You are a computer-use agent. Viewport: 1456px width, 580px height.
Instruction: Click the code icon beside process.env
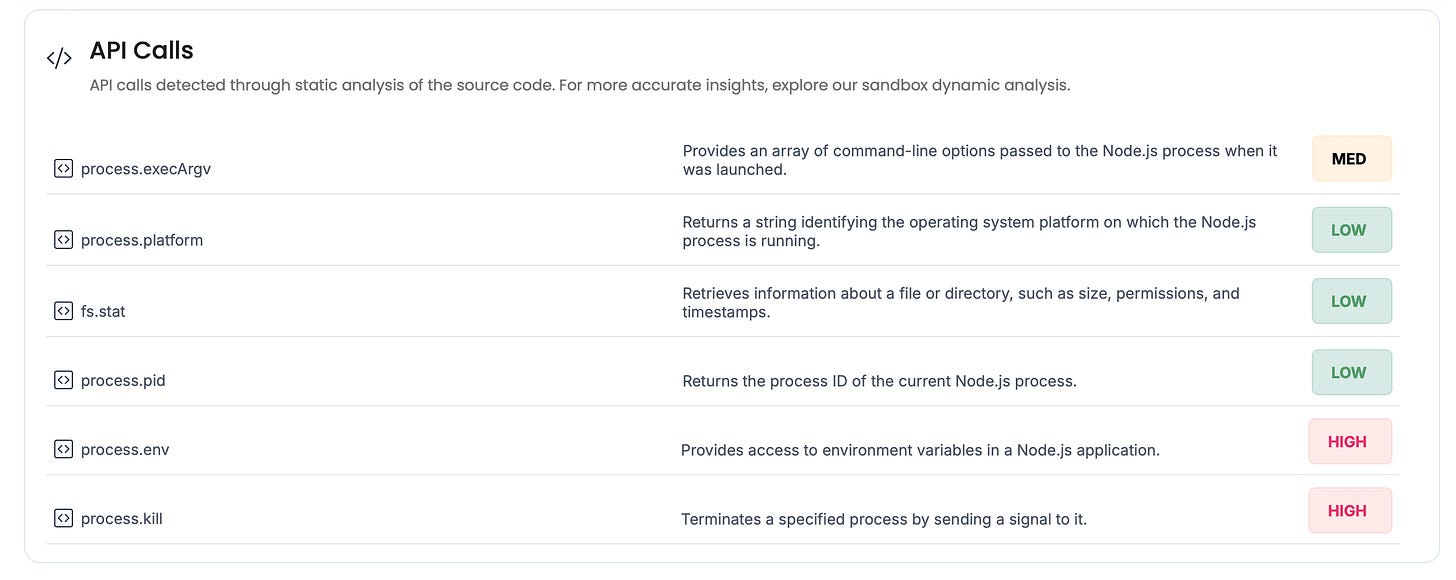[63, 448]
